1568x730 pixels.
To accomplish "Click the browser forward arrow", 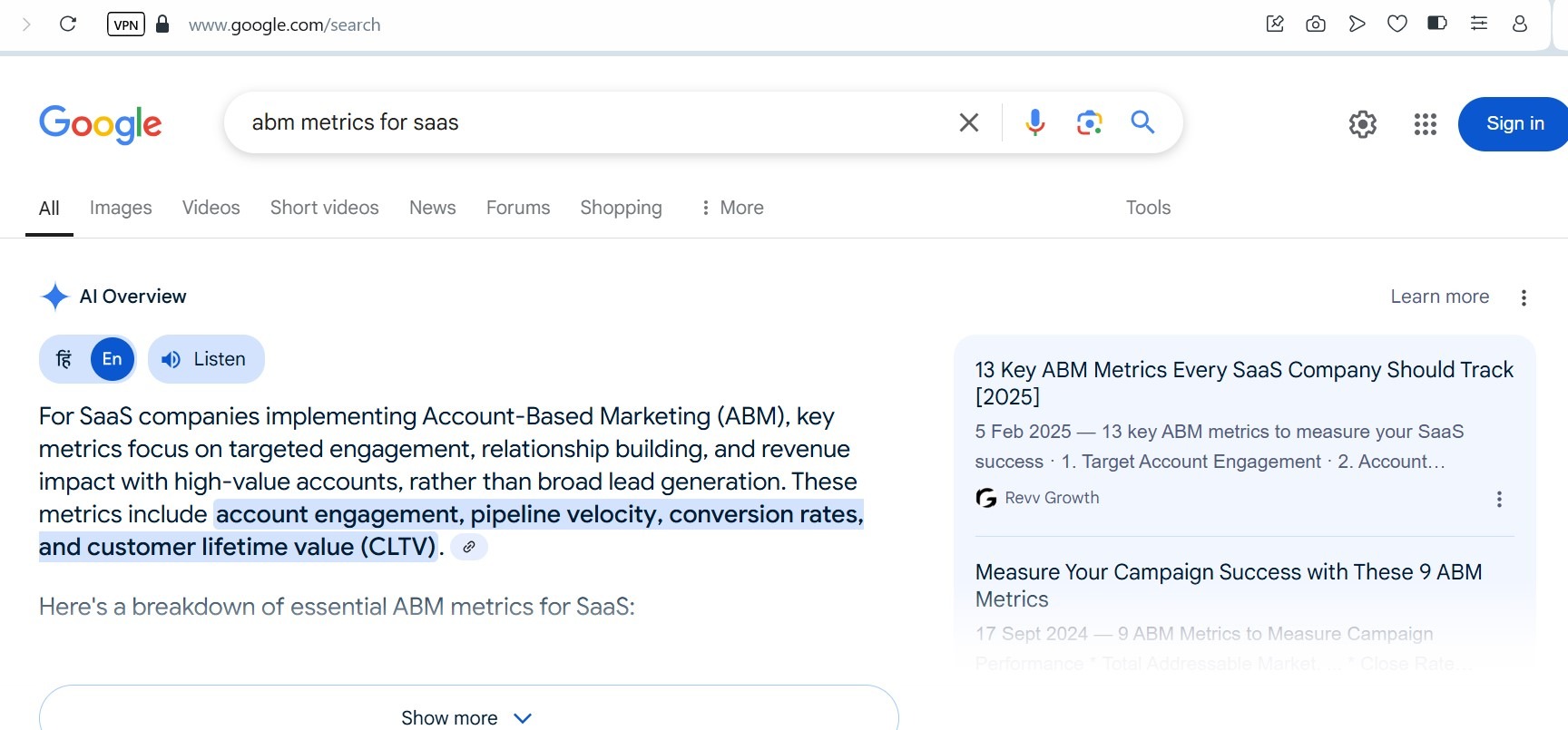I will [x=26, y=24].
